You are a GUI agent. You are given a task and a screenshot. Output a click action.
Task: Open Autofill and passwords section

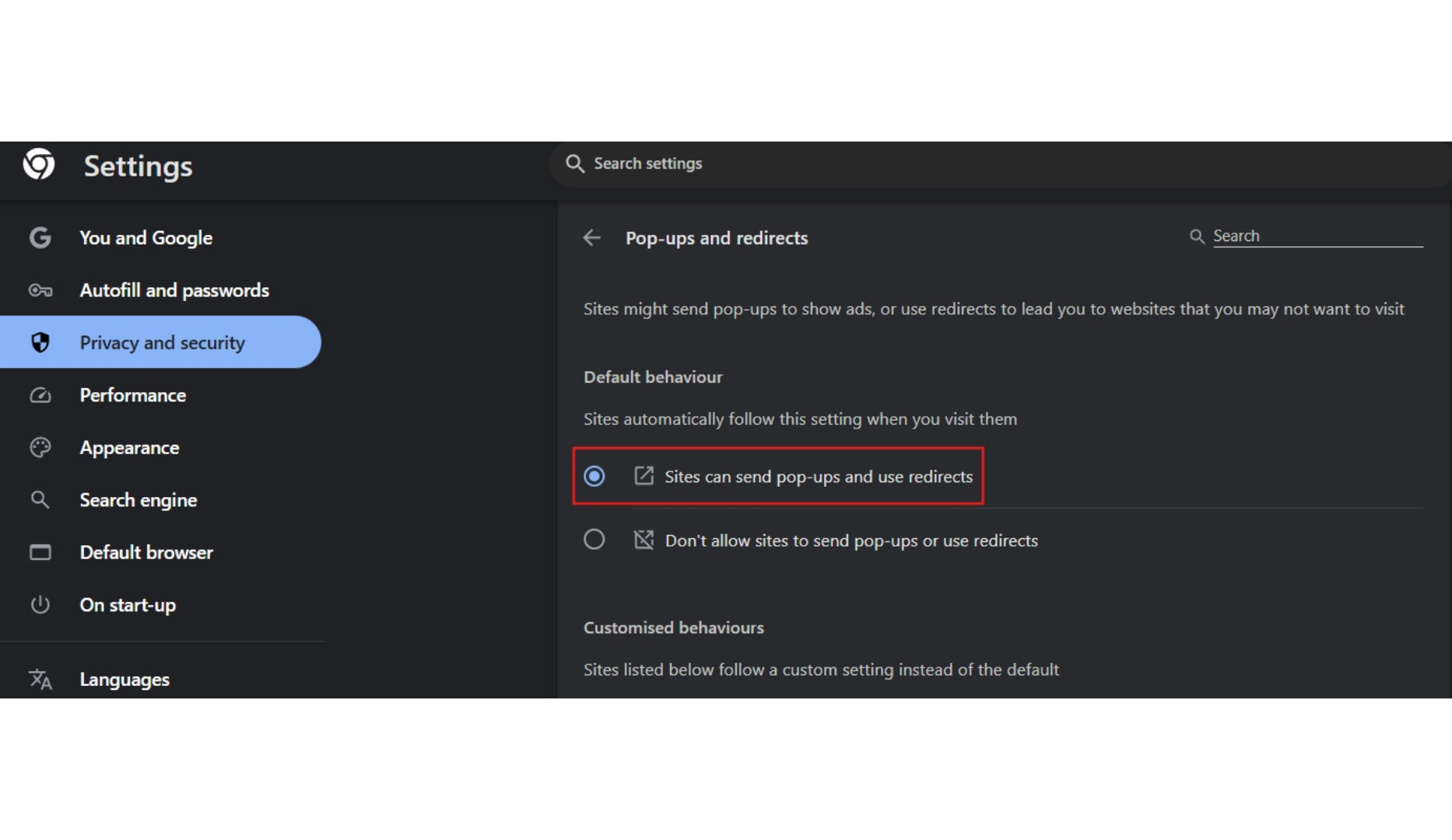[x=162, y=290]
